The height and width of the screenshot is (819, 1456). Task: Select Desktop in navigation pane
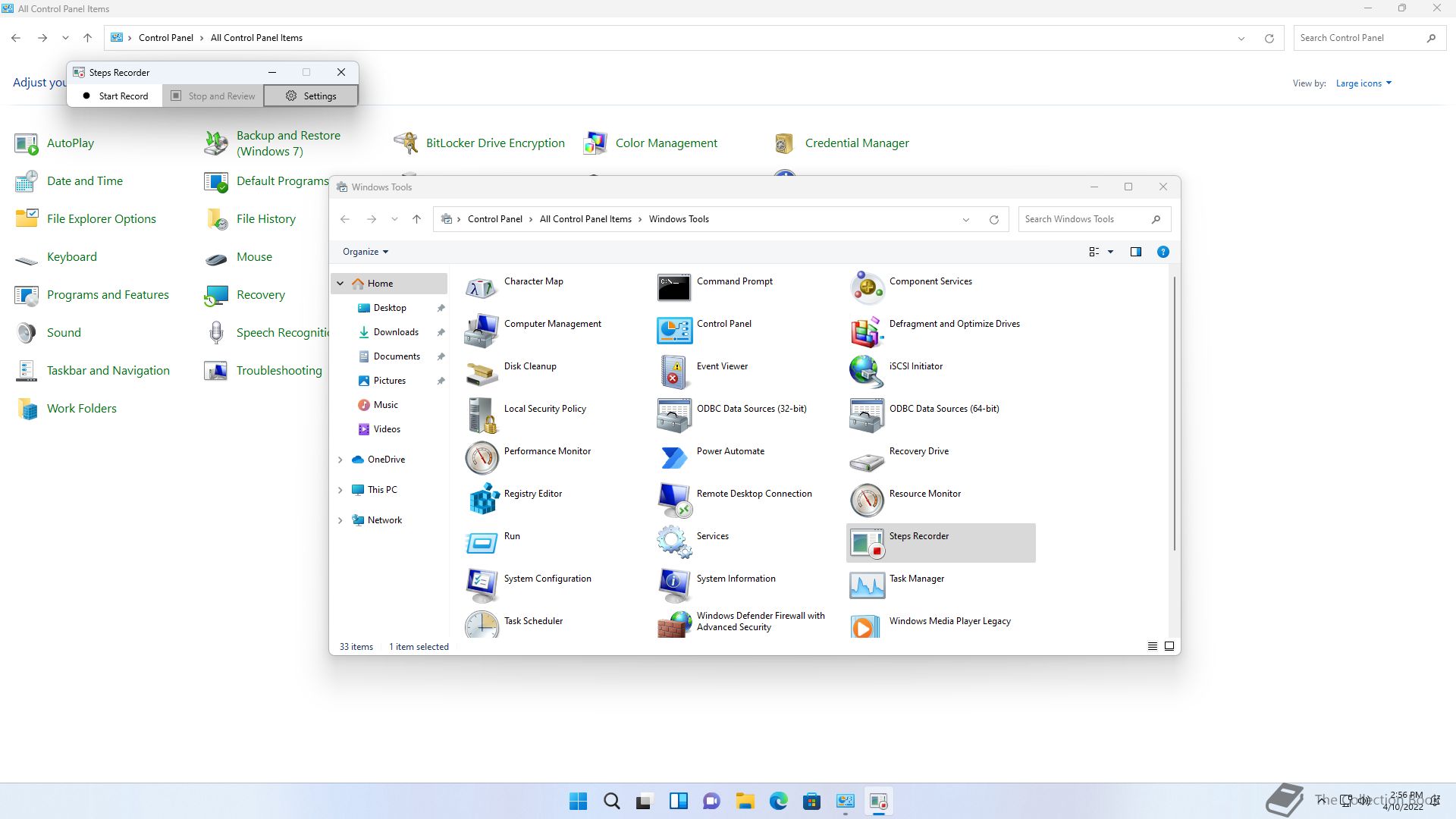point(390,308)
